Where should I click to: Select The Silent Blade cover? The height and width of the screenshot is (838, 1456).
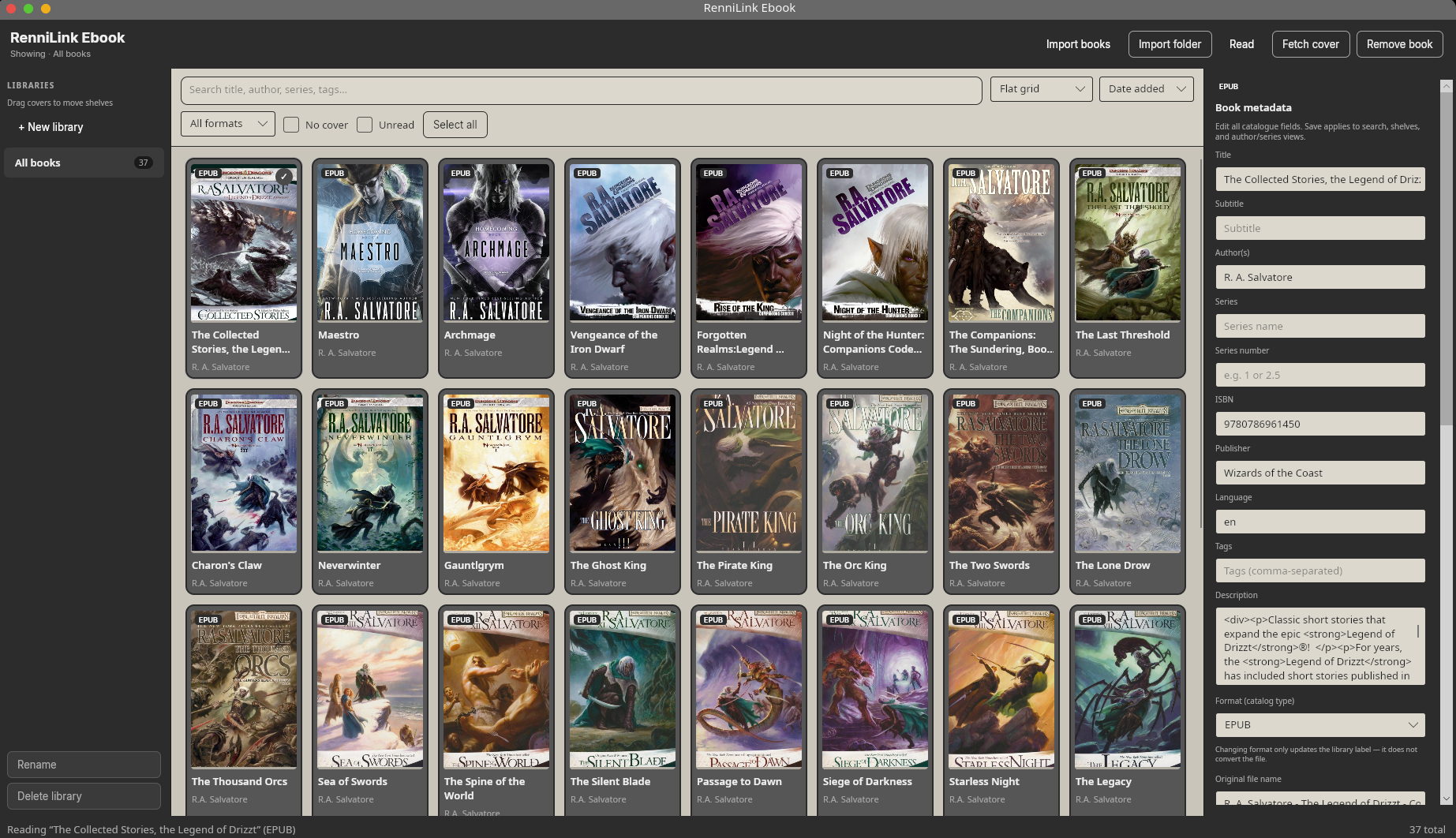click(x=623, y=689)
